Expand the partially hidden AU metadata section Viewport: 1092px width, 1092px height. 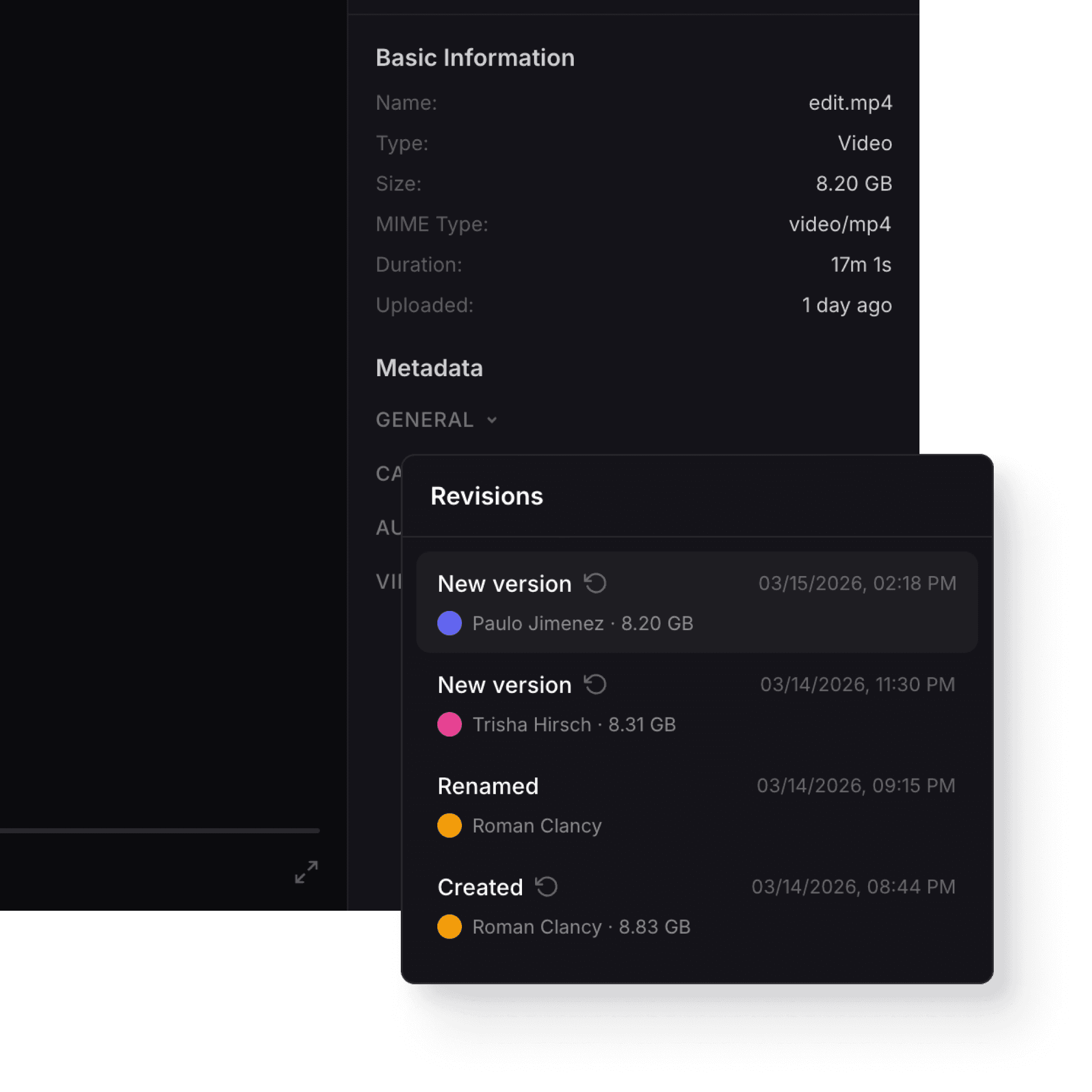388,527
